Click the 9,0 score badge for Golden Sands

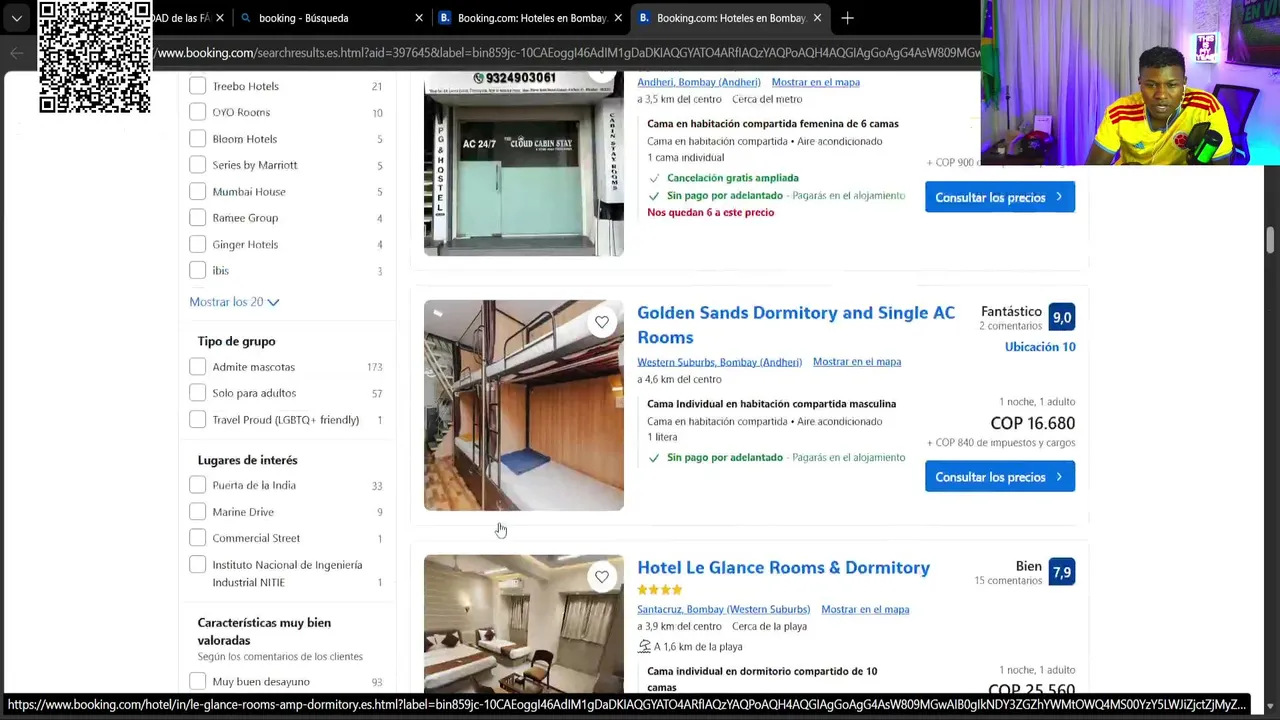(x=1062, y=317)
